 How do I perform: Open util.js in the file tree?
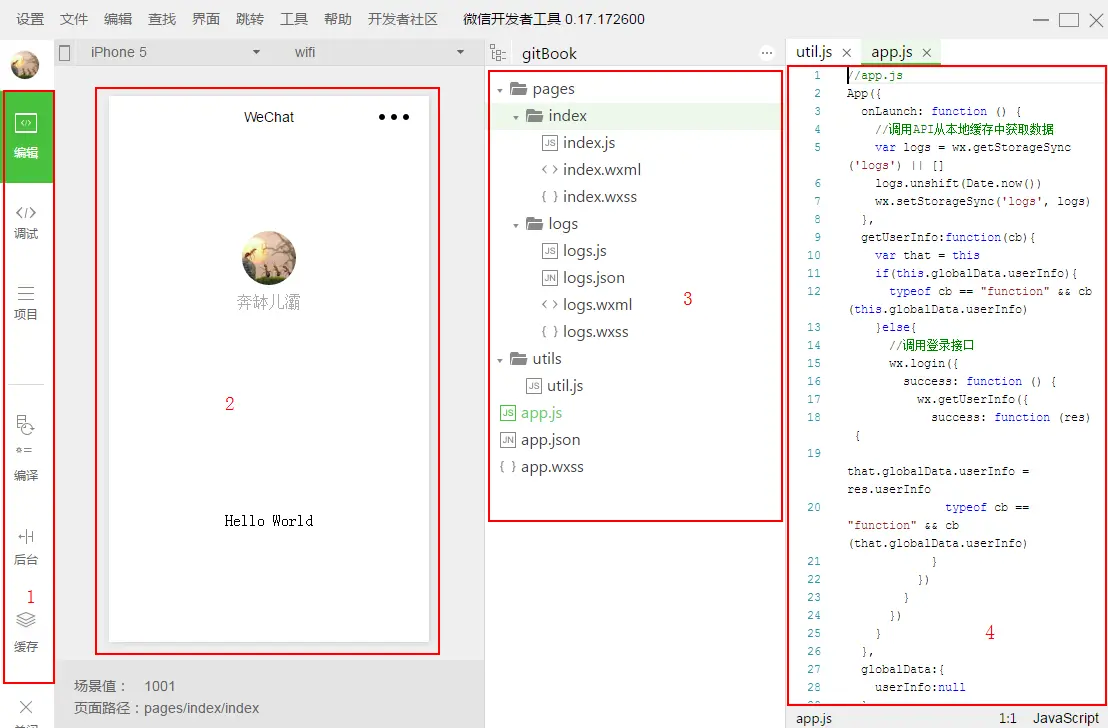click(565, 386)
